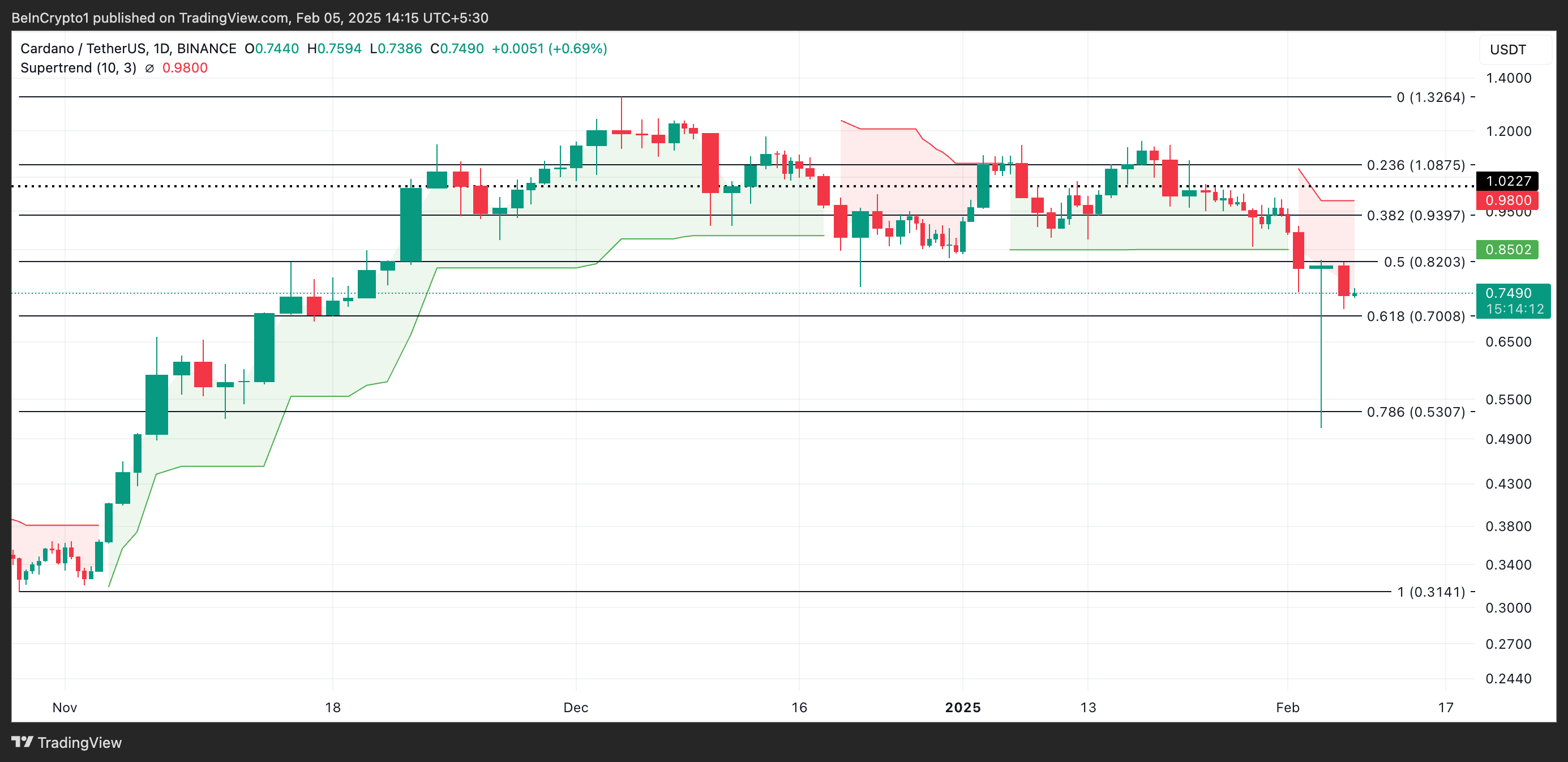The width and height of the screenshot is (1568, 762).
Task: Click the Supertrend empty-value symbol icon
Action: point(149,68)
